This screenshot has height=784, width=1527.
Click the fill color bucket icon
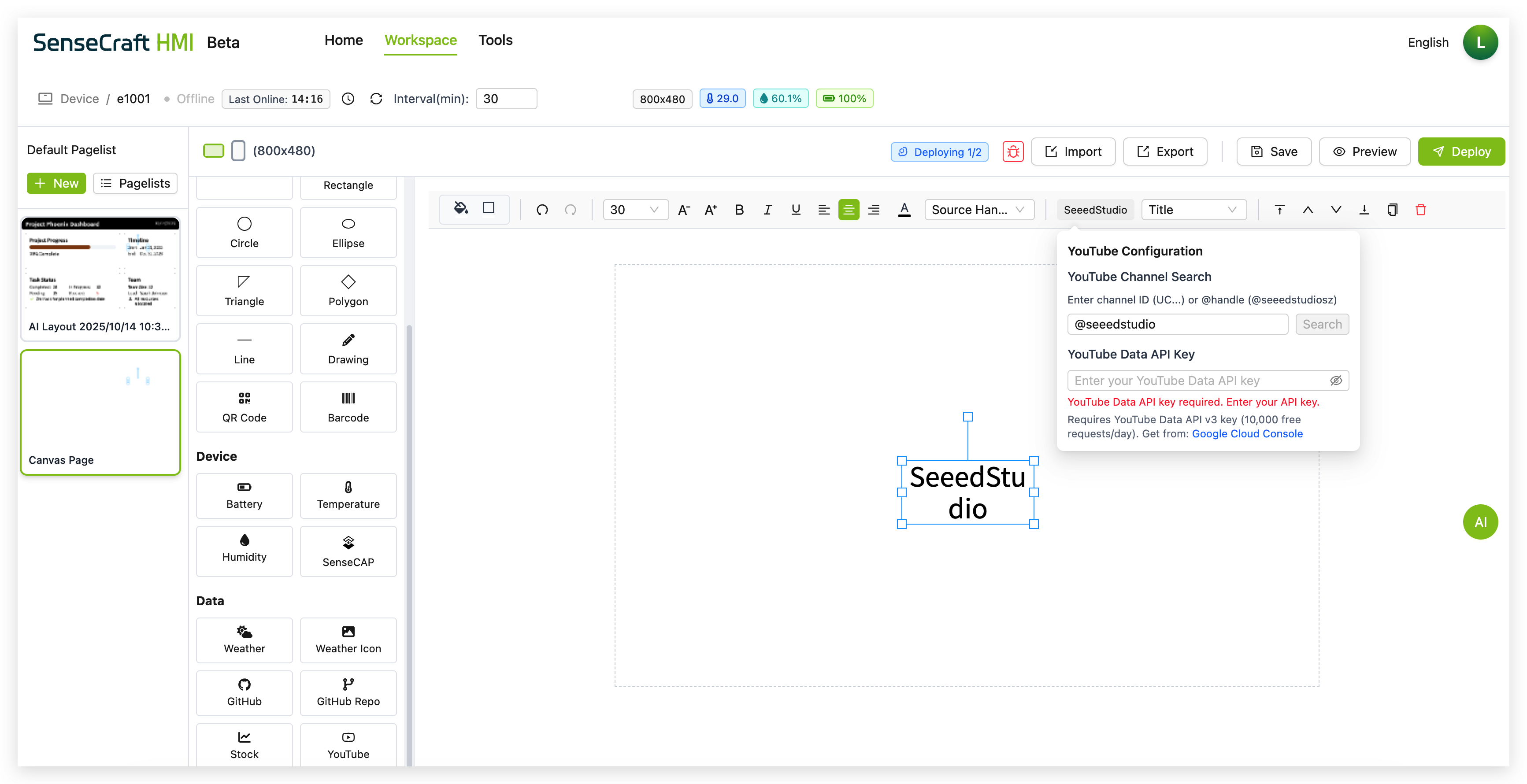click(x=460, y=209)
